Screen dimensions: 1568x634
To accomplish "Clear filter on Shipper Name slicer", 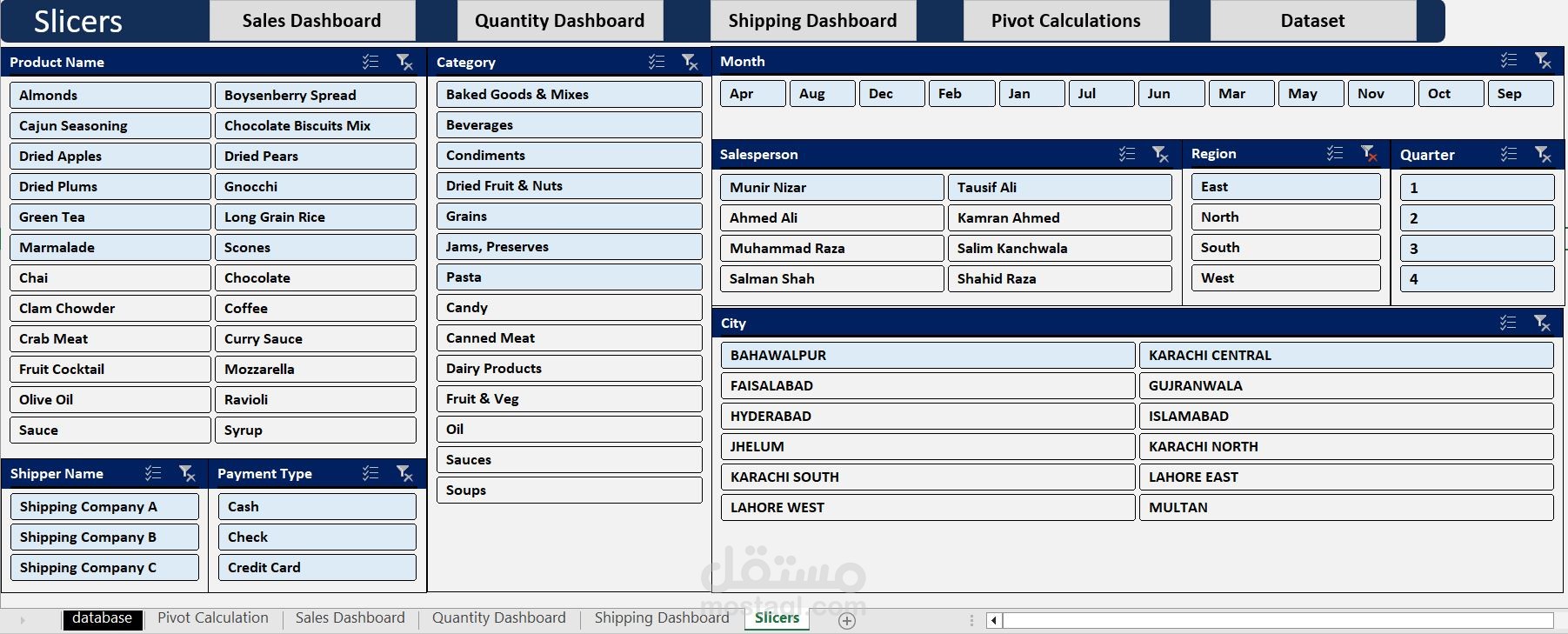I will tap(187, 473).
